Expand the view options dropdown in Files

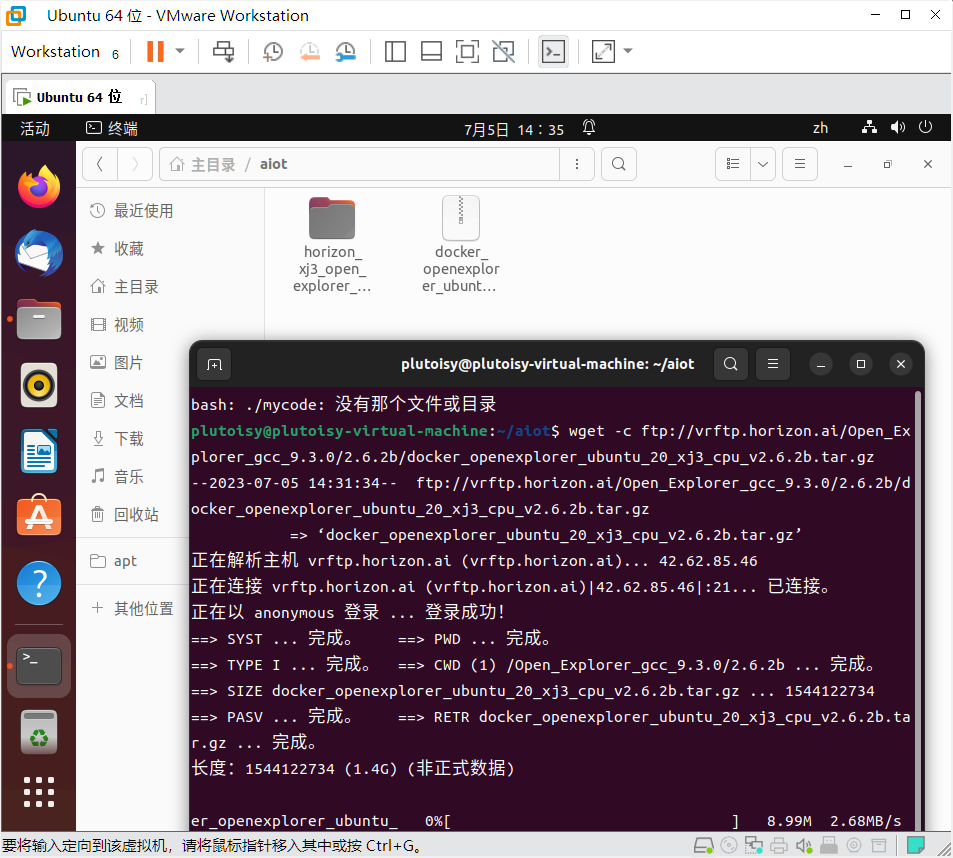click(763, 164)
